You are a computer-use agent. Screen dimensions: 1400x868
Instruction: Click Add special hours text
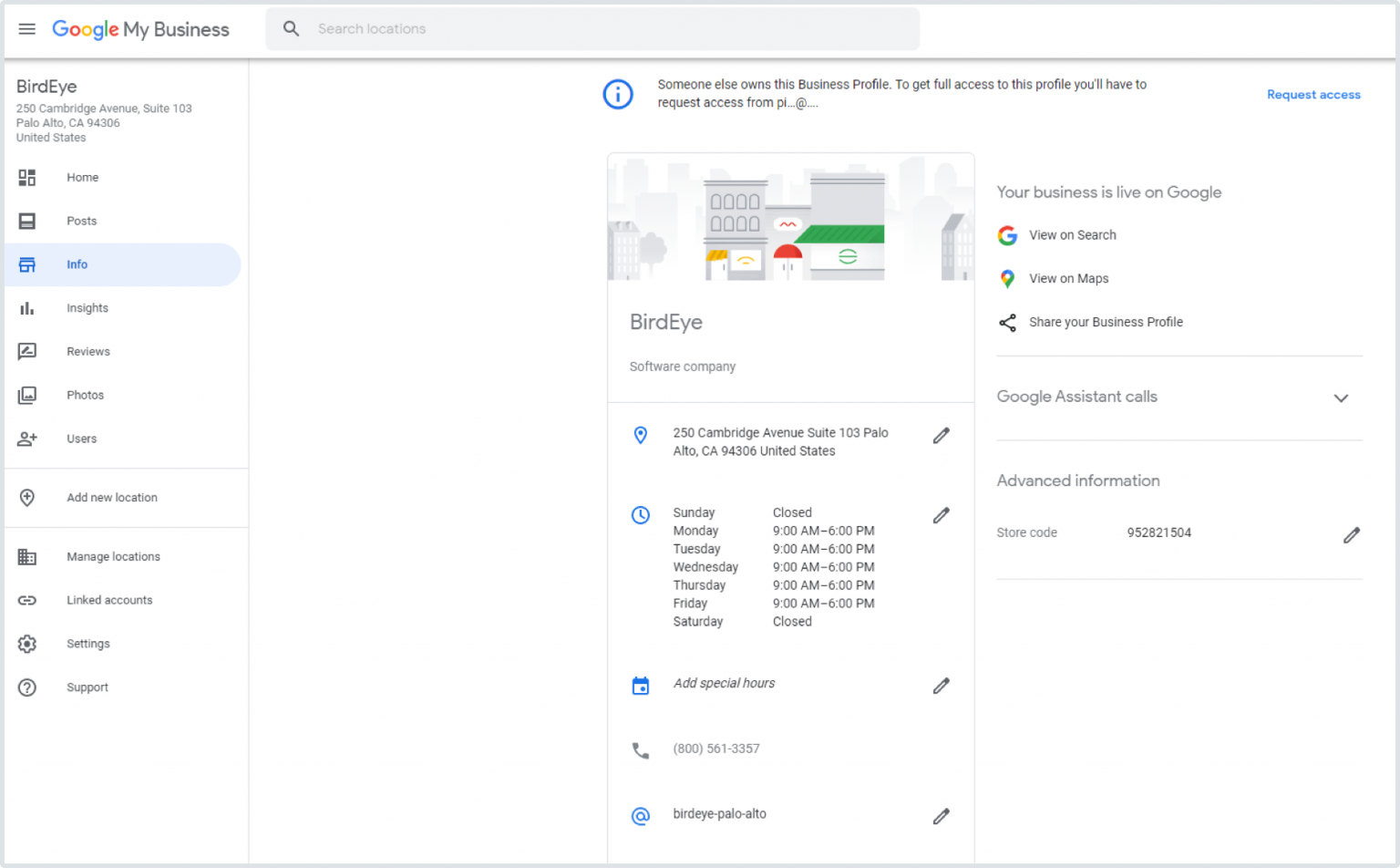tap(724, 683)
